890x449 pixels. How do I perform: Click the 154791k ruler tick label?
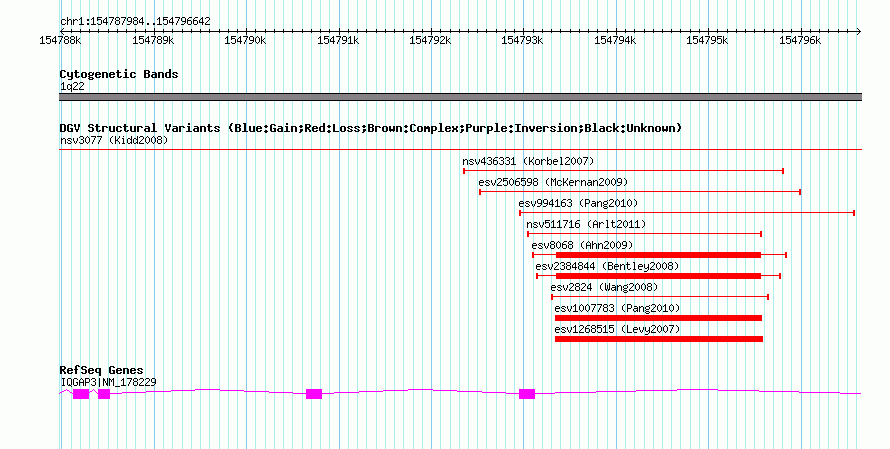pos(338,41)
